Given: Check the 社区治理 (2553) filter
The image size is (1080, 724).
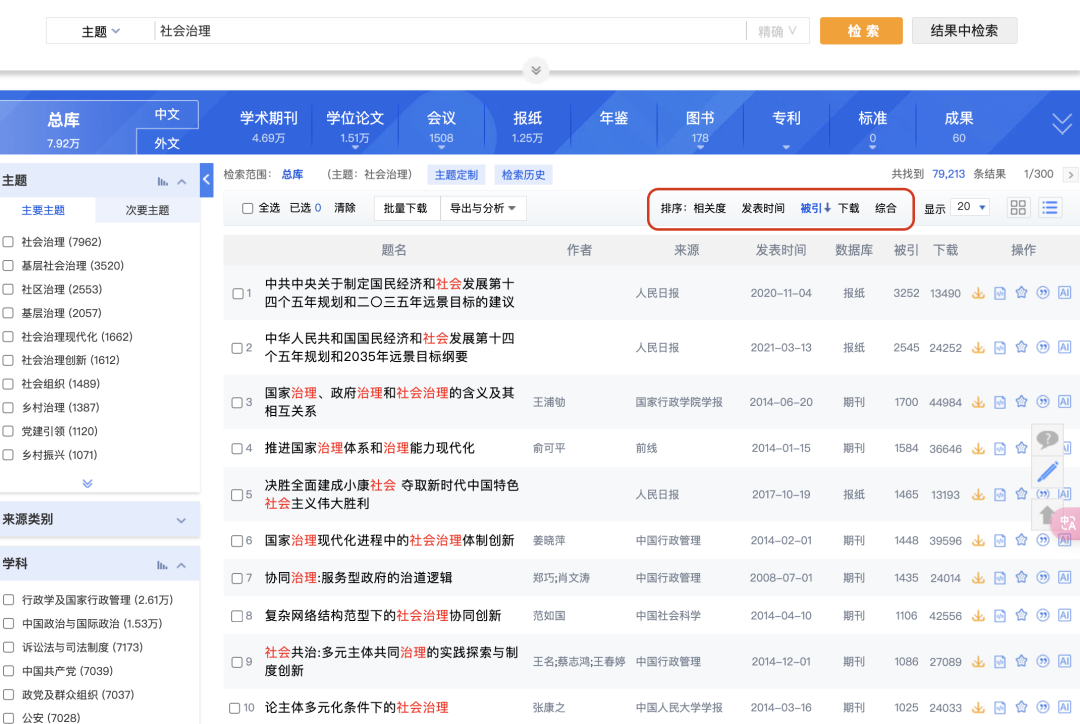Looking at the screenshot, I should coord(8,289).
